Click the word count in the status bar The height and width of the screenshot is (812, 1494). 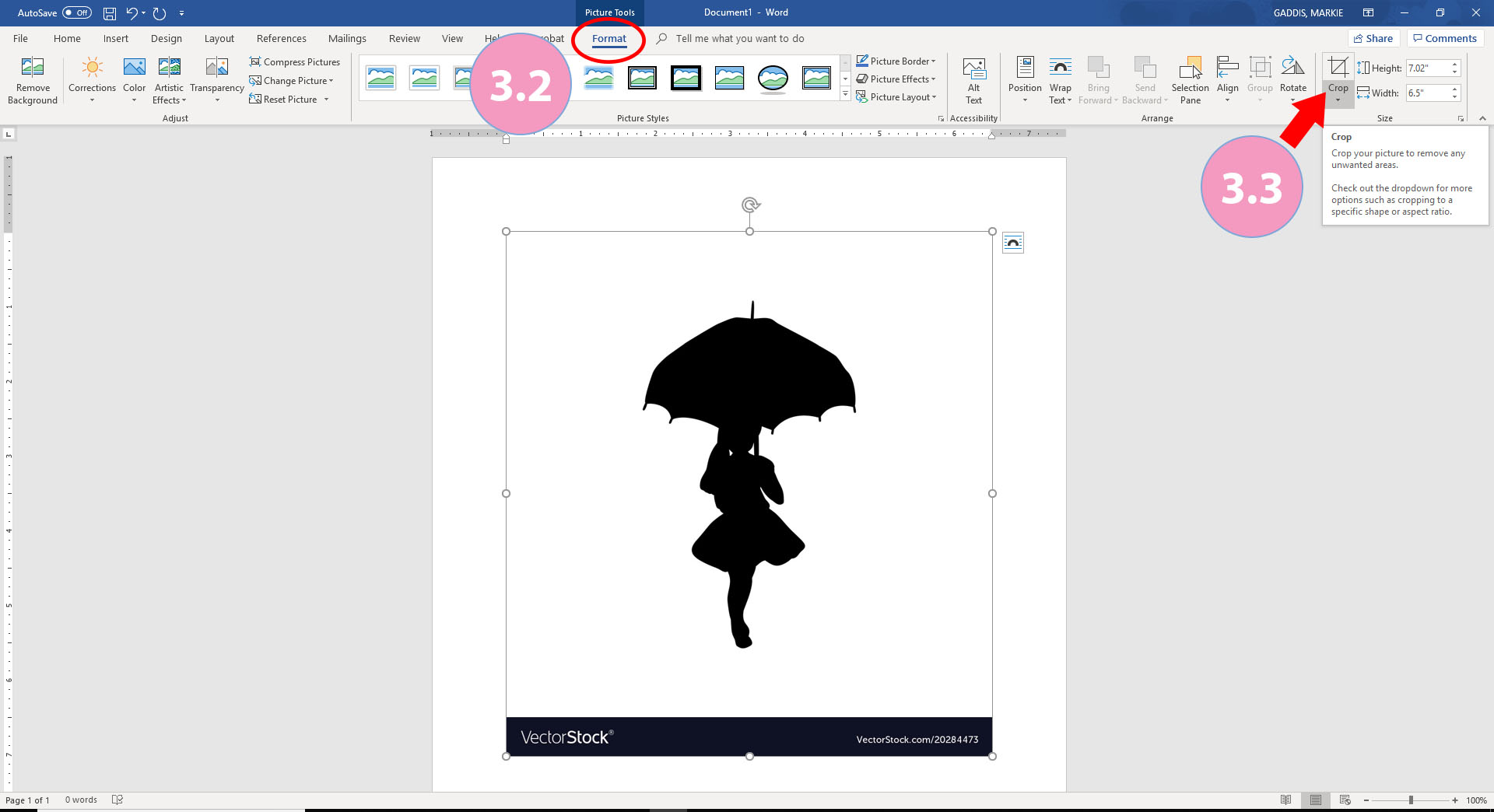(x=81, y=800)
